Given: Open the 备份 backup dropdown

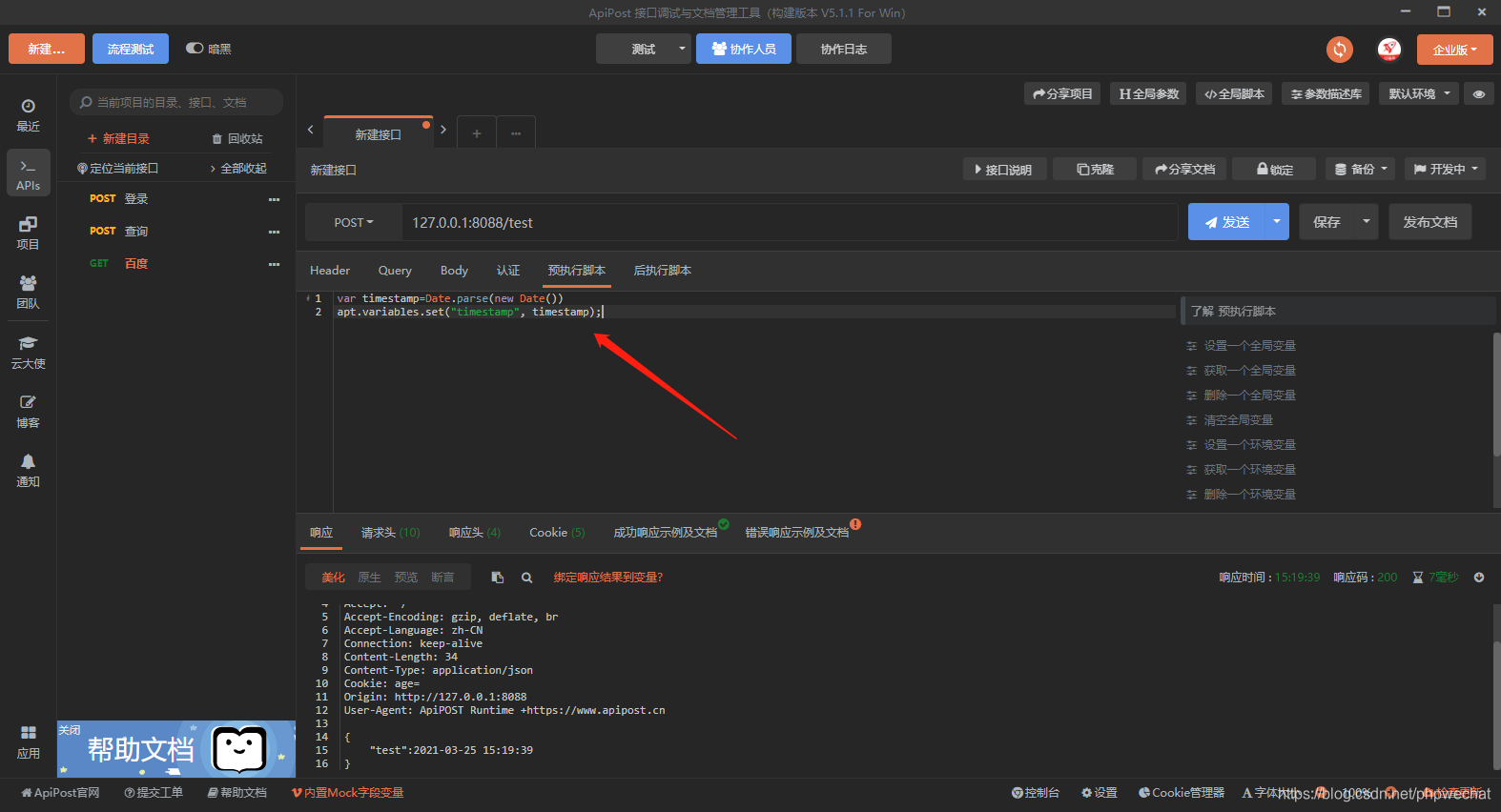Looking at the screenshot, I should (1361, 169).
